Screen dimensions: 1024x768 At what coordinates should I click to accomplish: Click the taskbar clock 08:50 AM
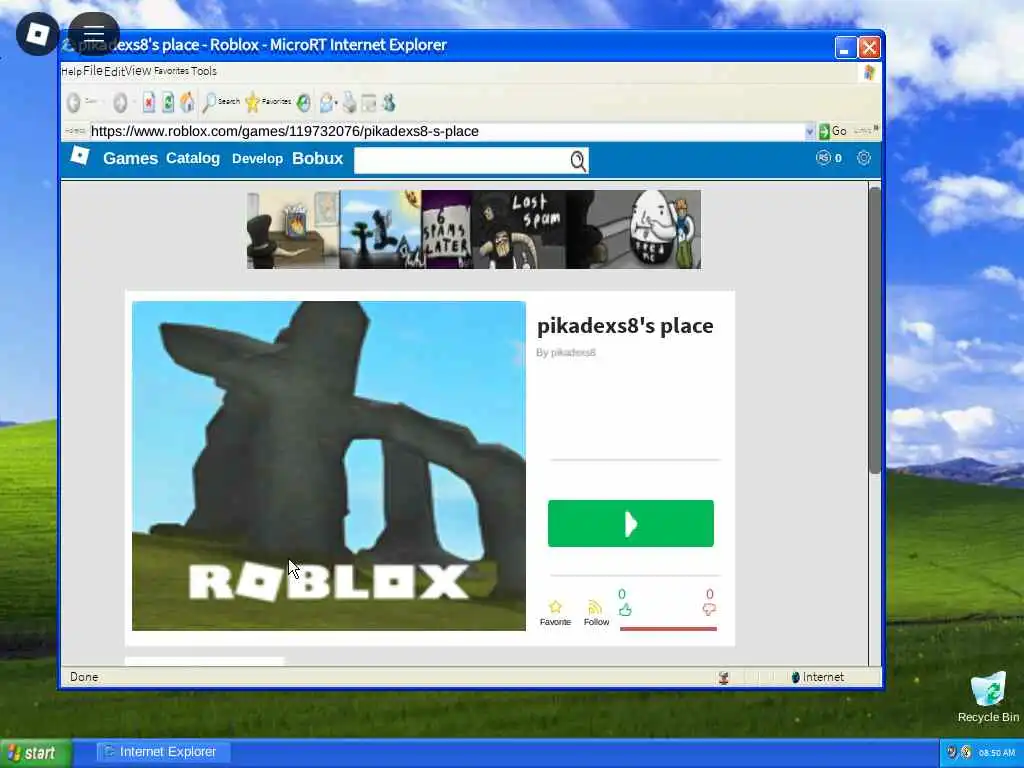tap(997, 753)
